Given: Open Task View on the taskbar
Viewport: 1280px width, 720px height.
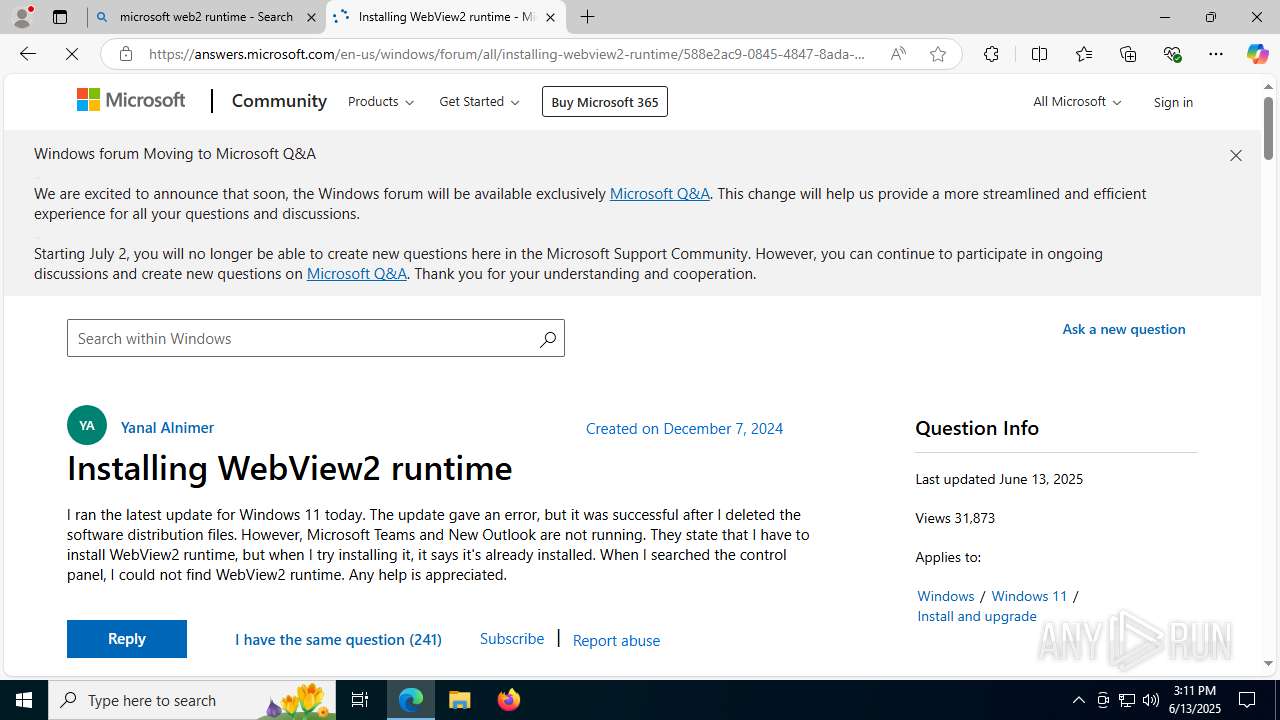Looking at the screenshot, I should 360,700.
